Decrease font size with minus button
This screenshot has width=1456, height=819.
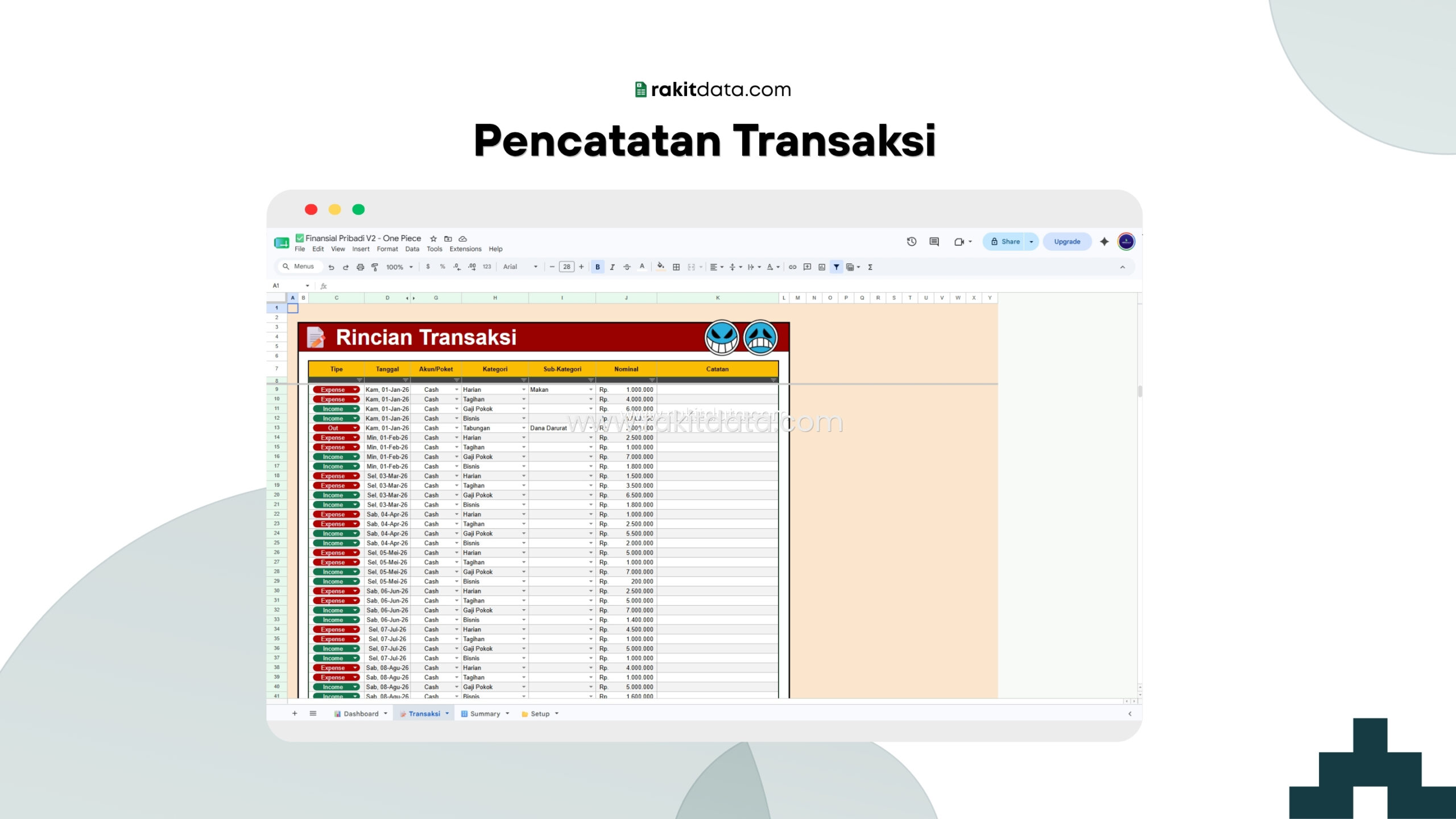552,267
